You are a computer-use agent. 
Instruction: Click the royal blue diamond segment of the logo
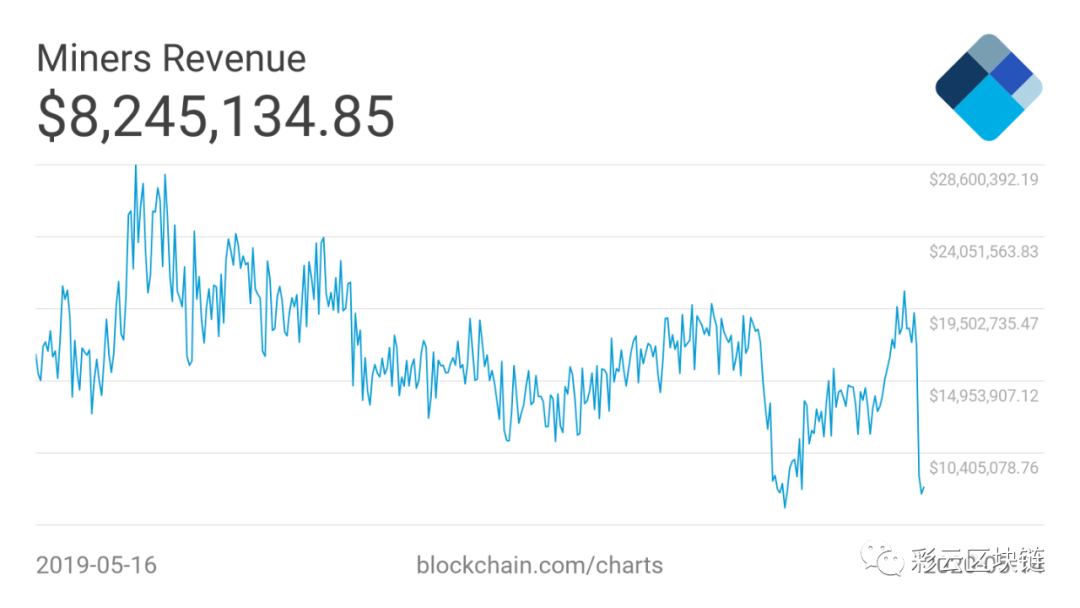click(1012, 74)
